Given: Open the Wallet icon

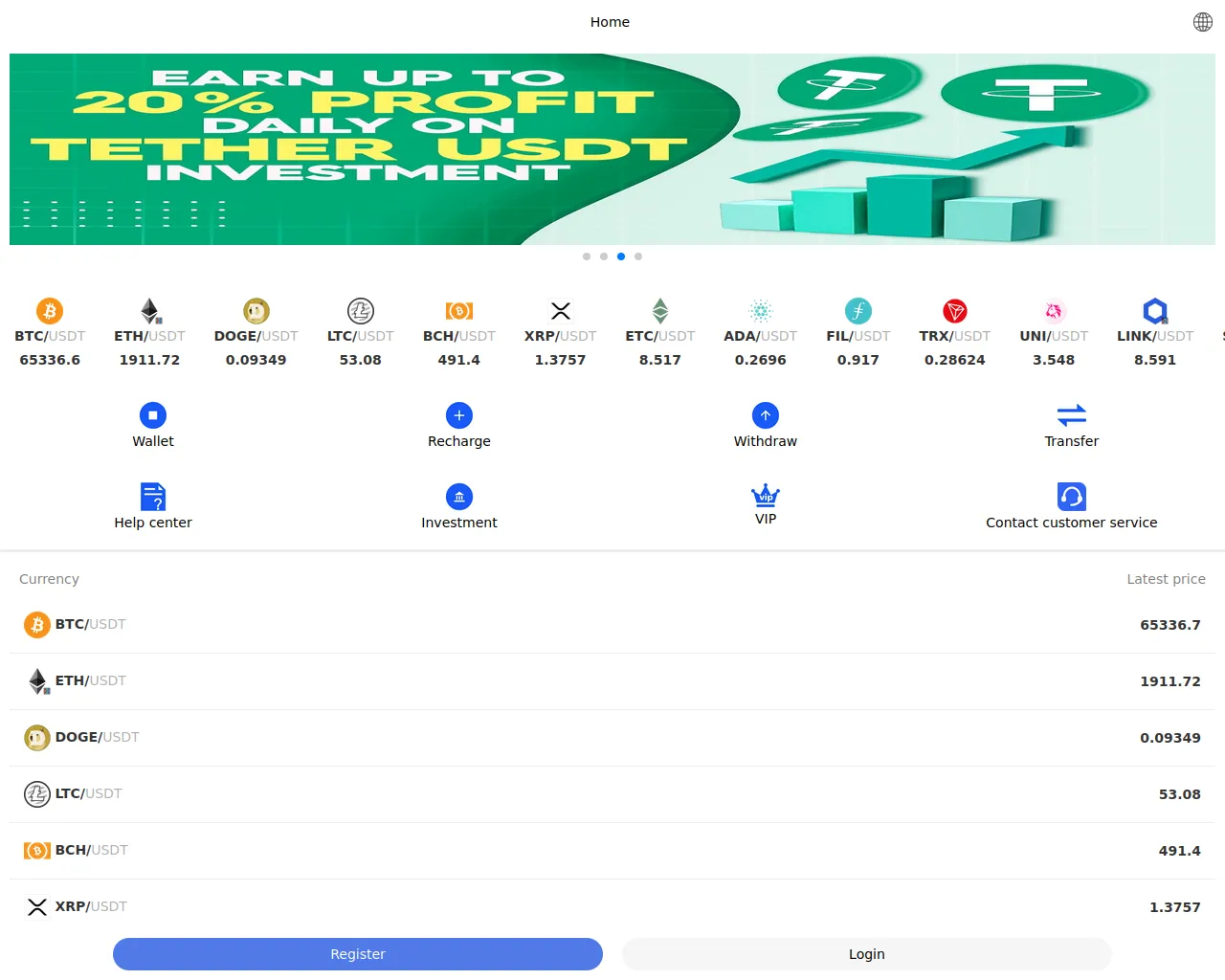Looking at the screenshot, I should point(153,415).
